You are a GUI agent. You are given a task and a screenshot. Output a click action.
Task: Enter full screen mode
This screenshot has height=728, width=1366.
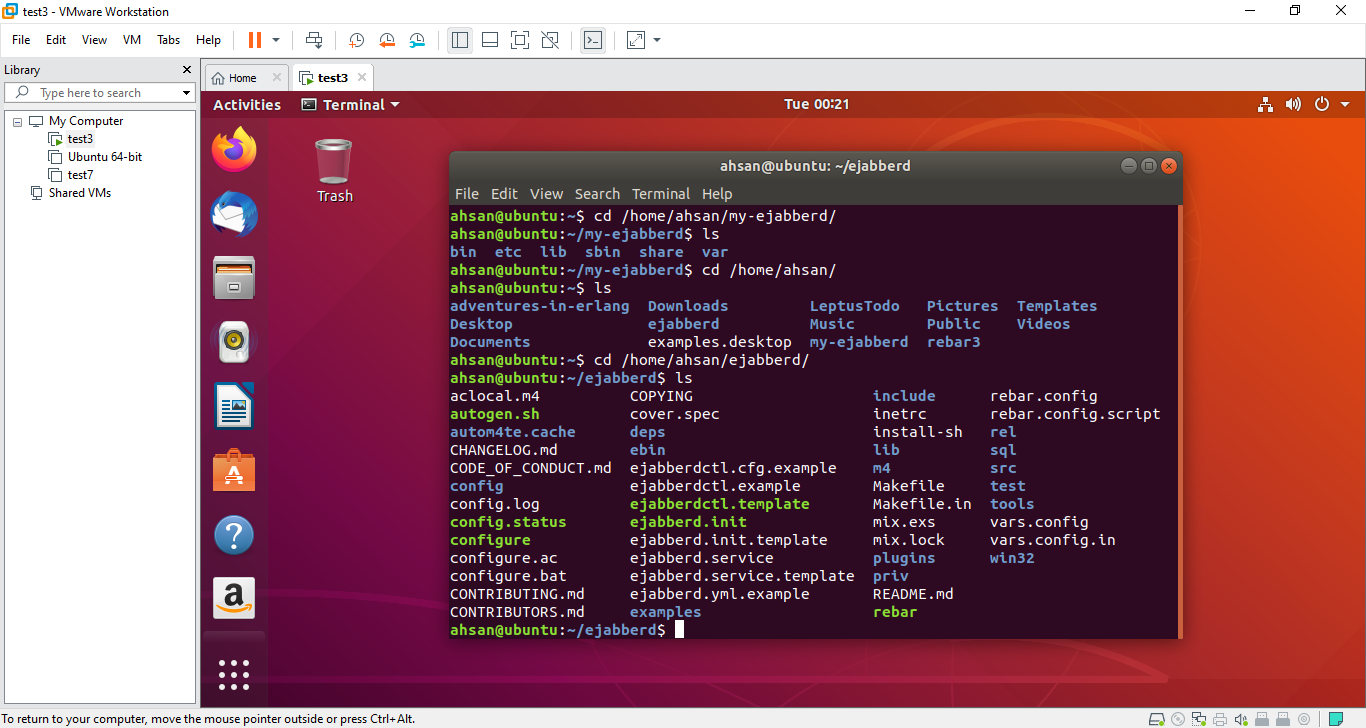point(520,40)
